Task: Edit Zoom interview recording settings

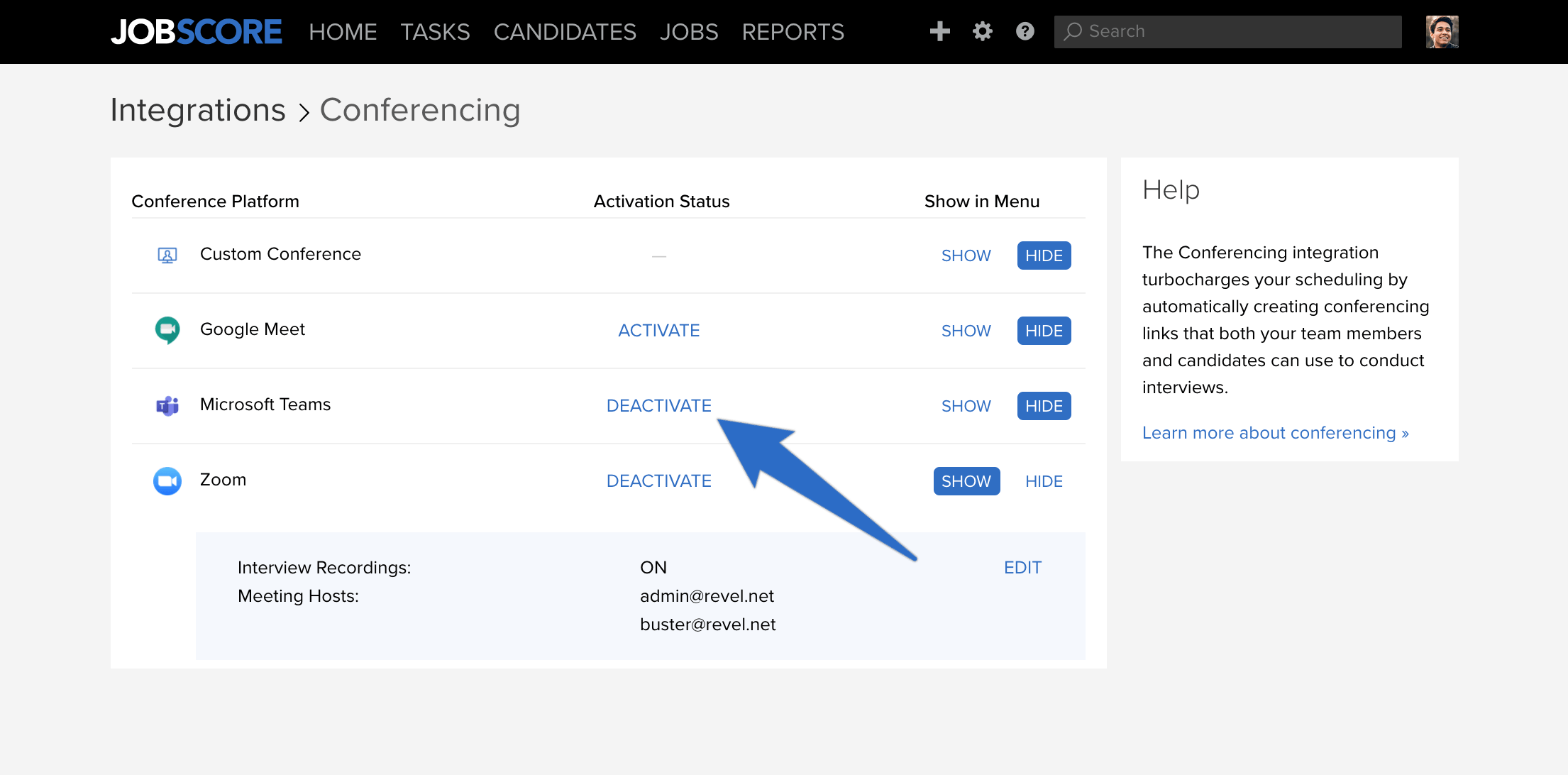Action: pyautogui.click(x=1022, y=568)
